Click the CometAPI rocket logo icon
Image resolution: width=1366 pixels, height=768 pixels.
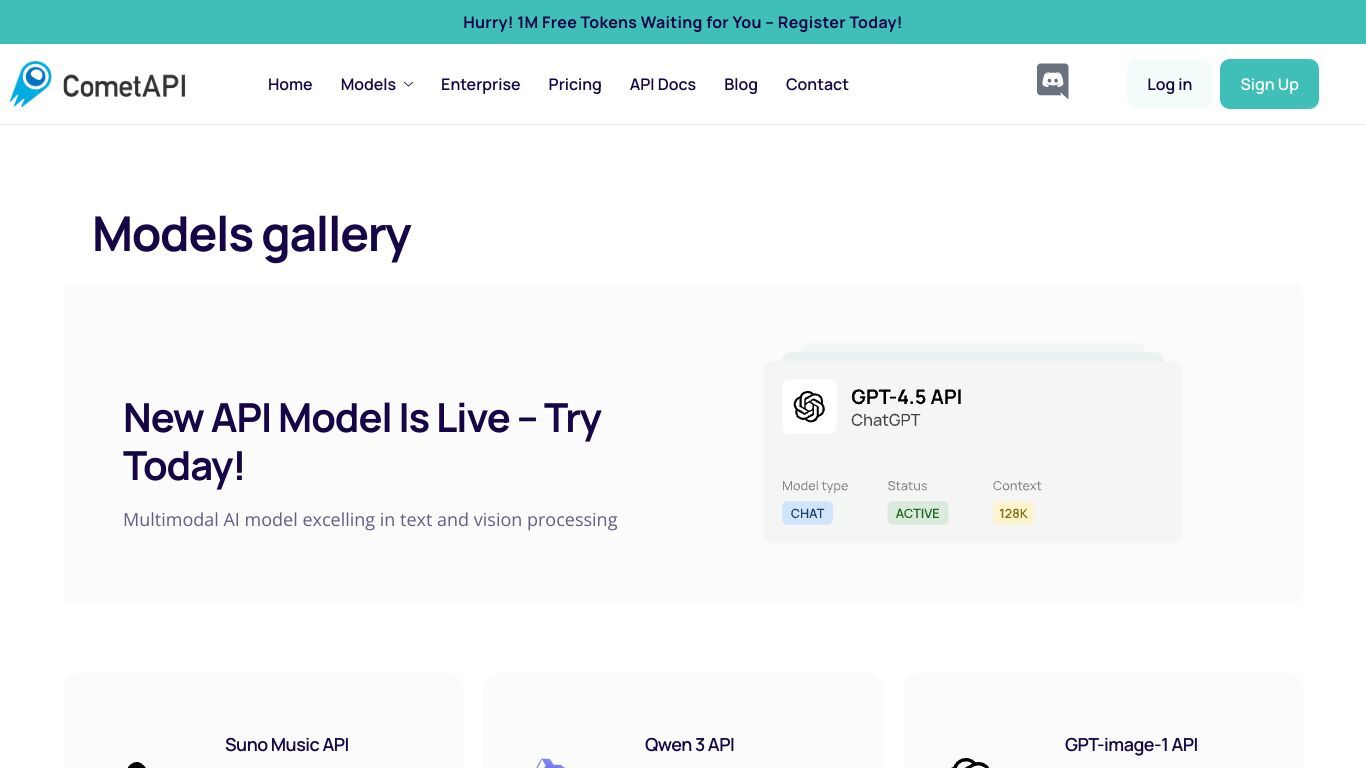coord(31,84)
